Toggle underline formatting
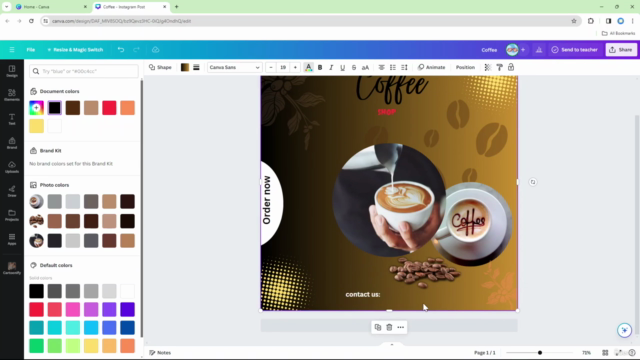This screenshot has width=640, height=360. click(342, 67)
